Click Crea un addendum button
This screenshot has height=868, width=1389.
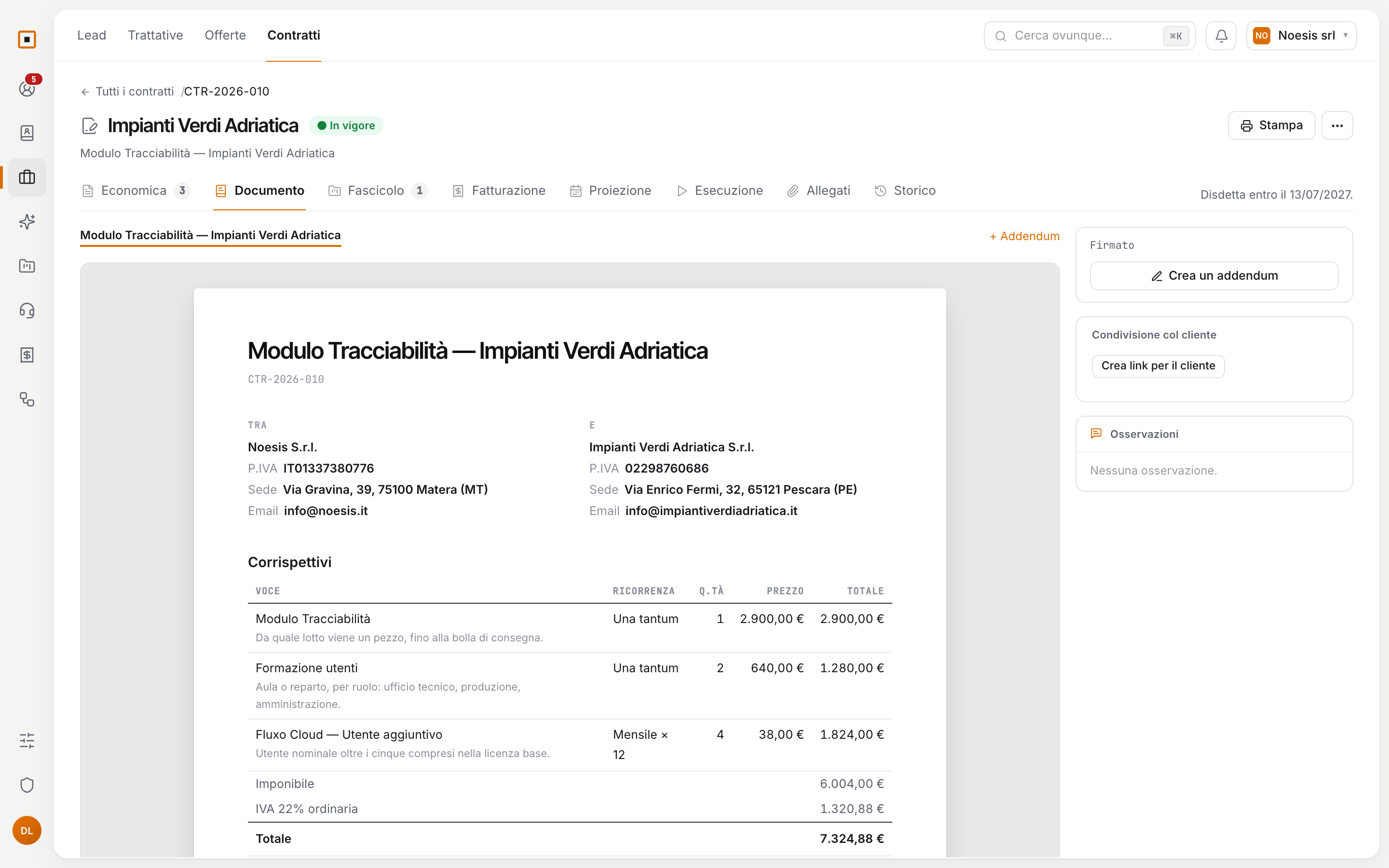pos(1214,275)
